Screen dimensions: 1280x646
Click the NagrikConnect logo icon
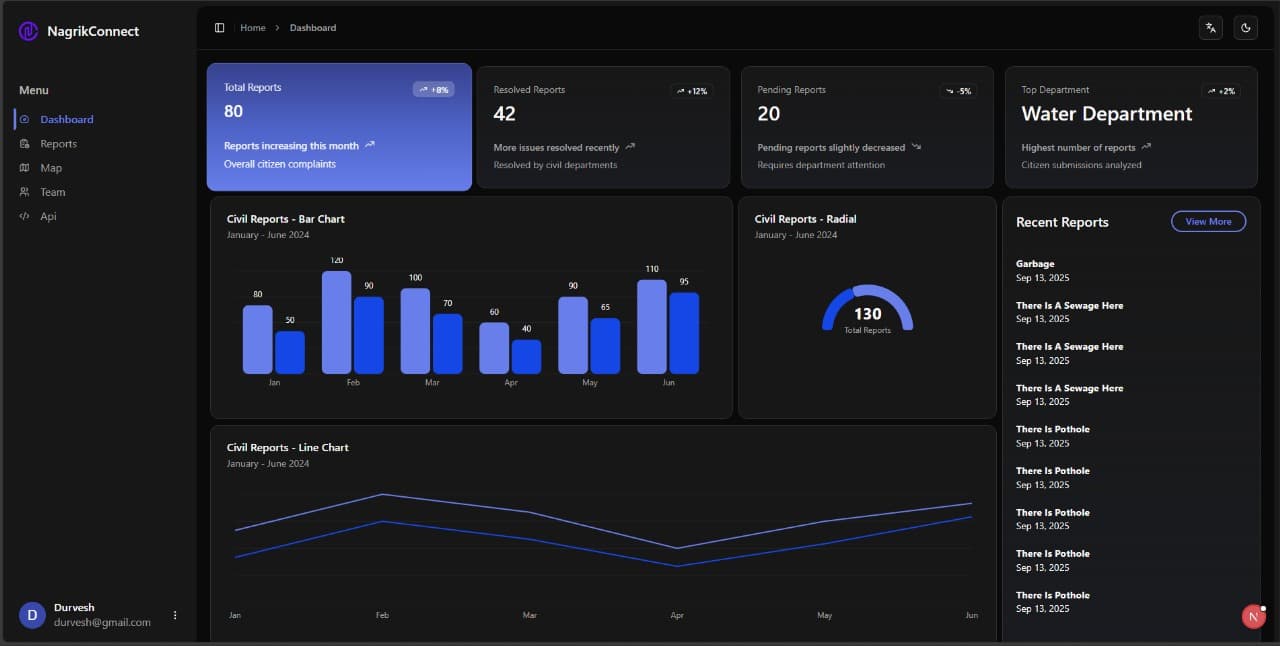coord(28,32)
